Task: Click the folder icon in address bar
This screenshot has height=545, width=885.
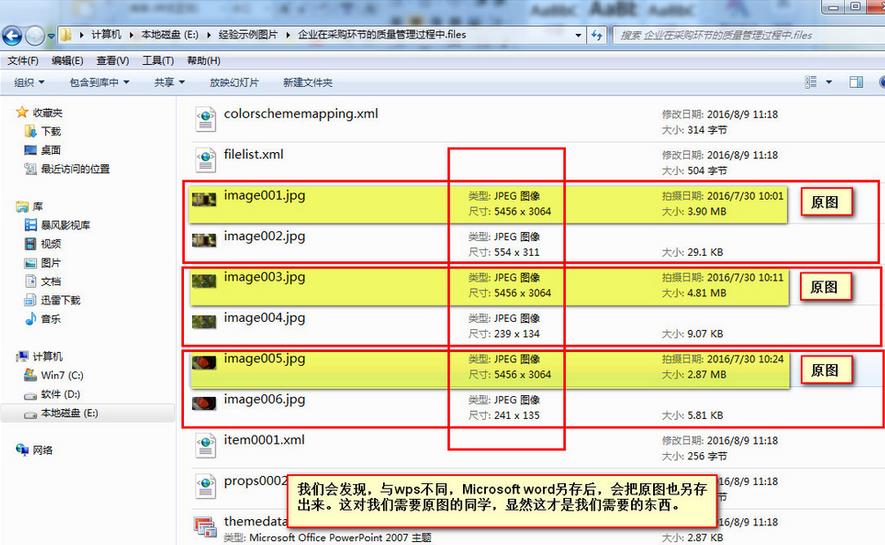Action: coord(66,35)
